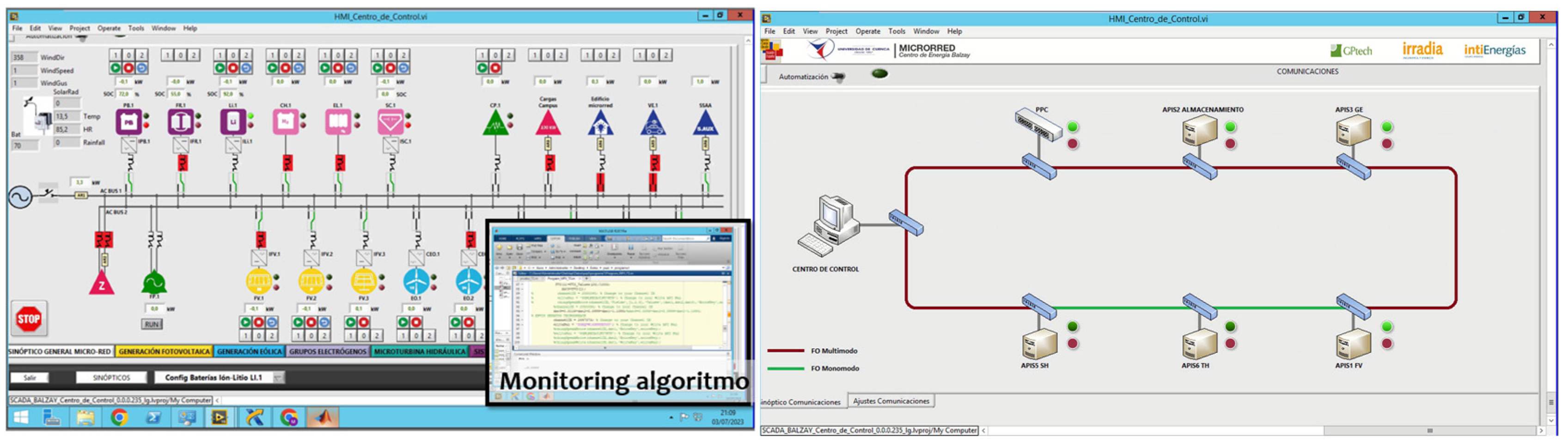Toggle the grid breaker switch near AC BUS 1
This screenshot has height=447, width=1568.
coord(48,193)
